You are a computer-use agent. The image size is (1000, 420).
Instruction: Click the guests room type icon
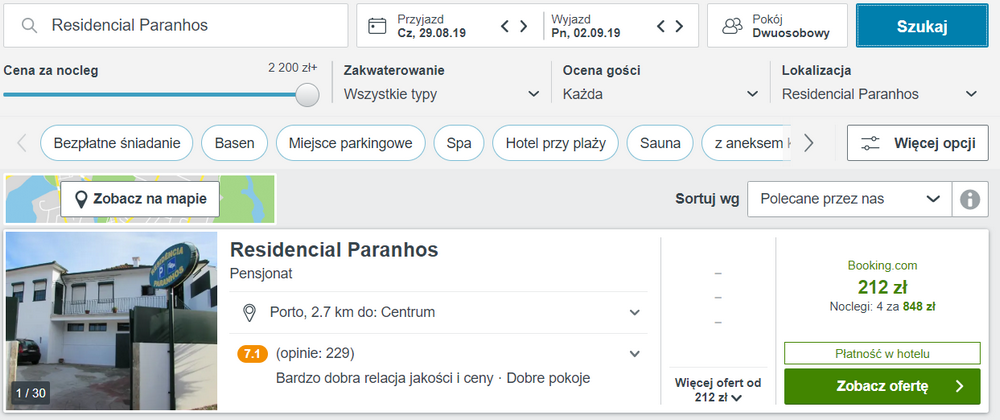(x=732, y=25)
